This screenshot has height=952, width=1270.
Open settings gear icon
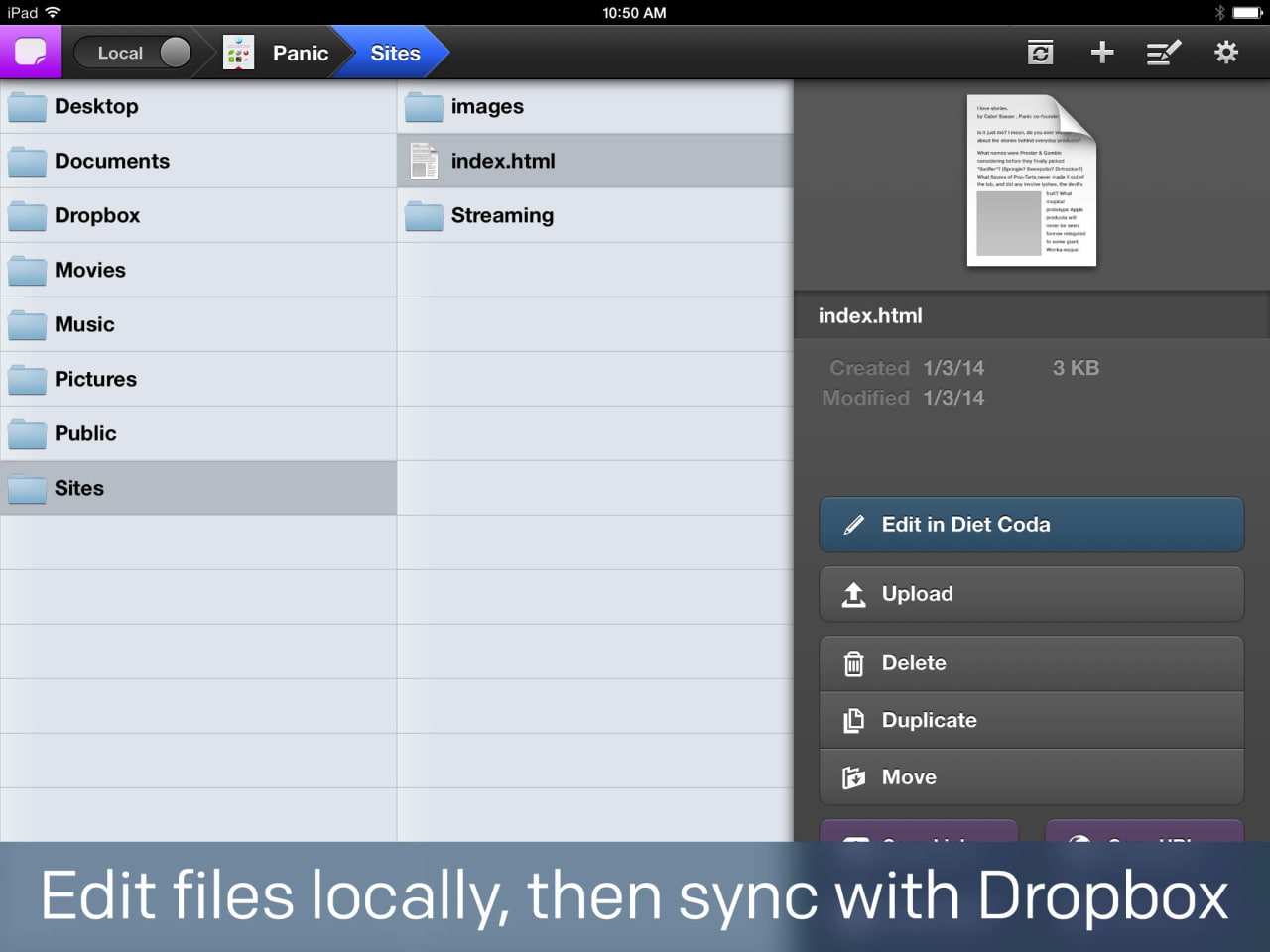(1226, 53)
